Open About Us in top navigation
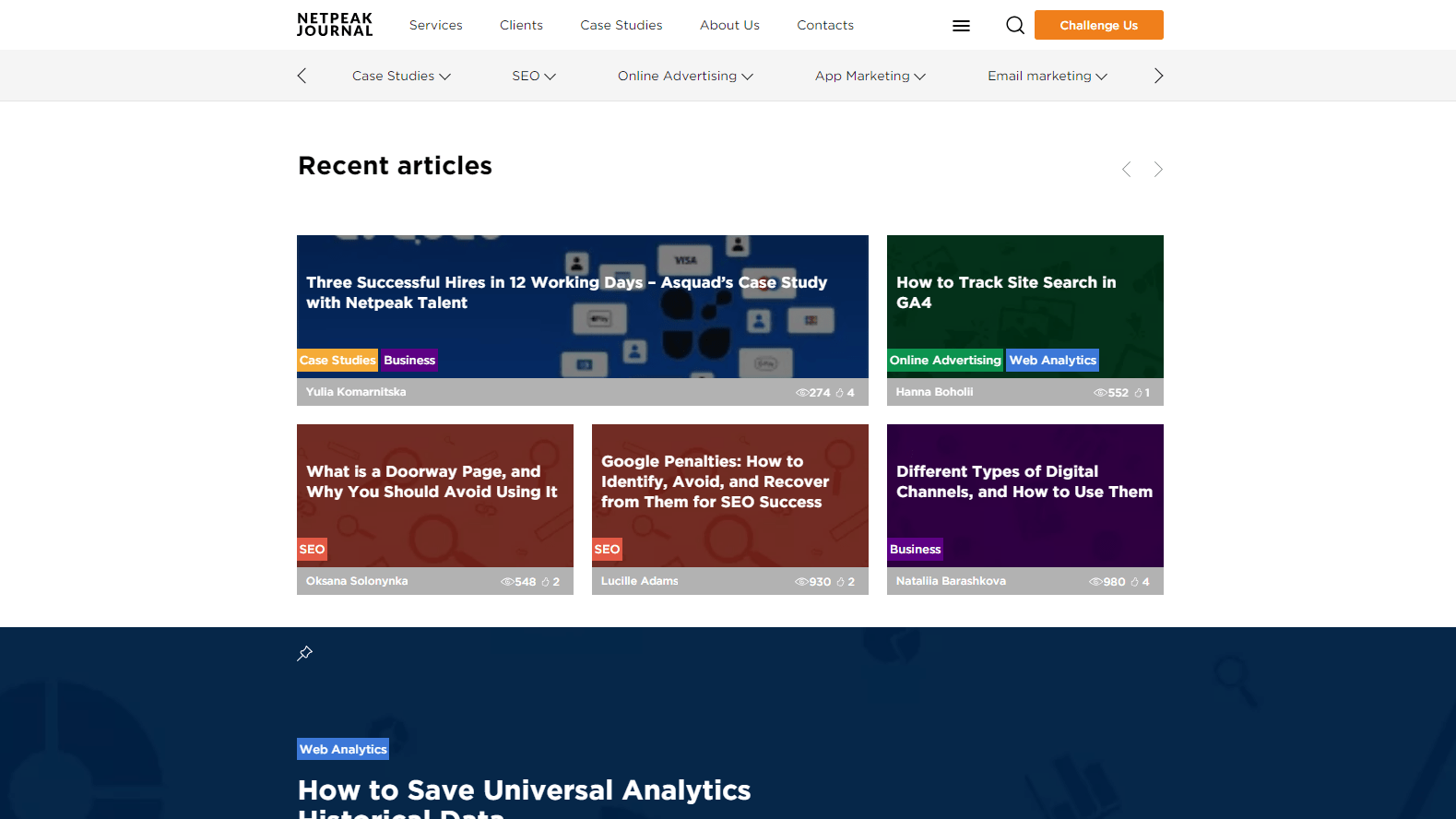 [729, 25]
